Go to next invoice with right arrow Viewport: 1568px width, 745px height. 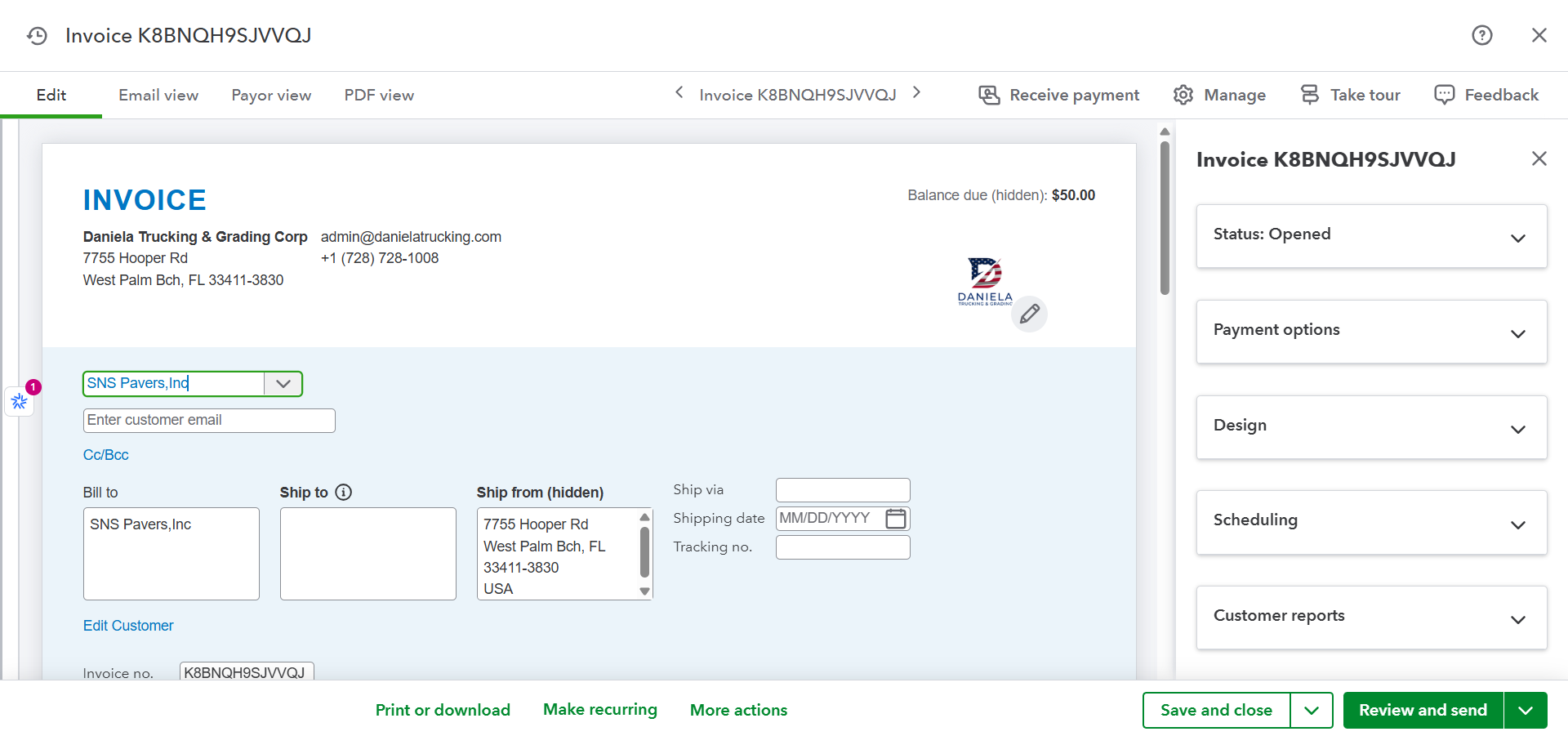coord(916,93)
